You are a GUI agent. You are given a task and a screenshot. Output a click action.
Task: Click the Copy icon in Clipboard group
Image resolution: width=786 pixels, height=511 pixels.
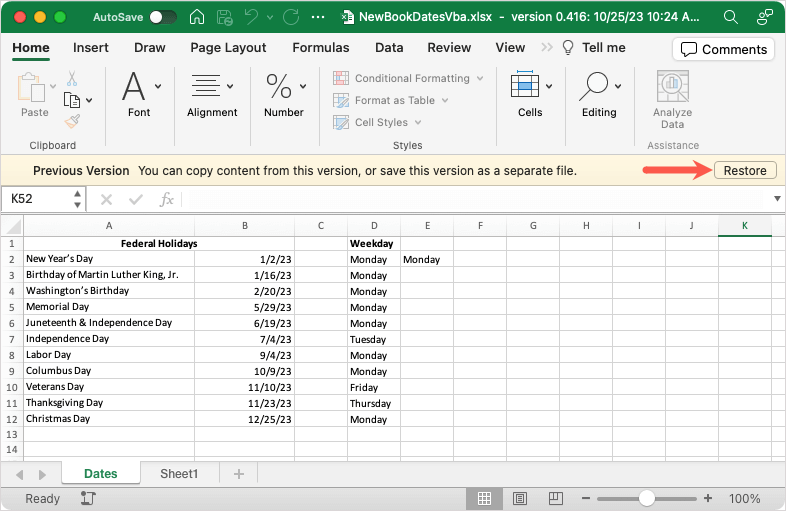coord(72,100)
